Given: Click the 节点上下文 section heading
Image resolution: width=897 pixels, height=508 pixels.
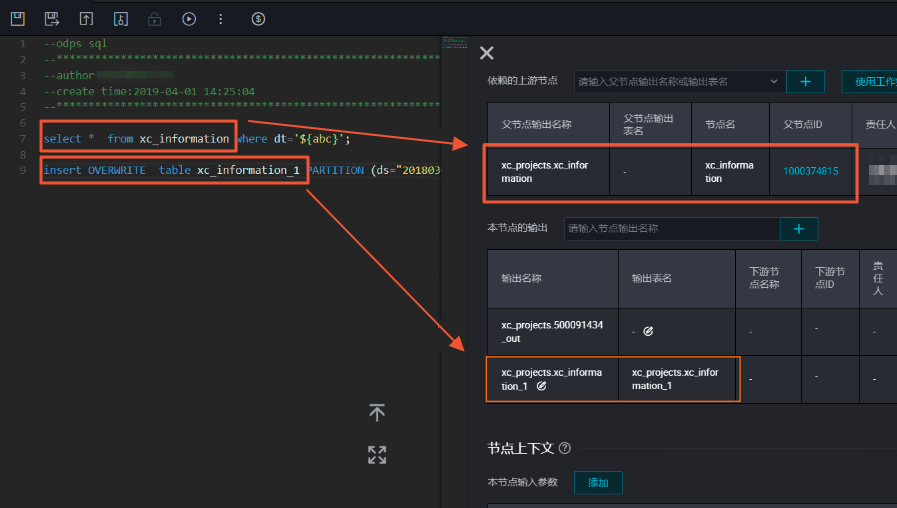Looking at the screenshot, I should (520, 448).
